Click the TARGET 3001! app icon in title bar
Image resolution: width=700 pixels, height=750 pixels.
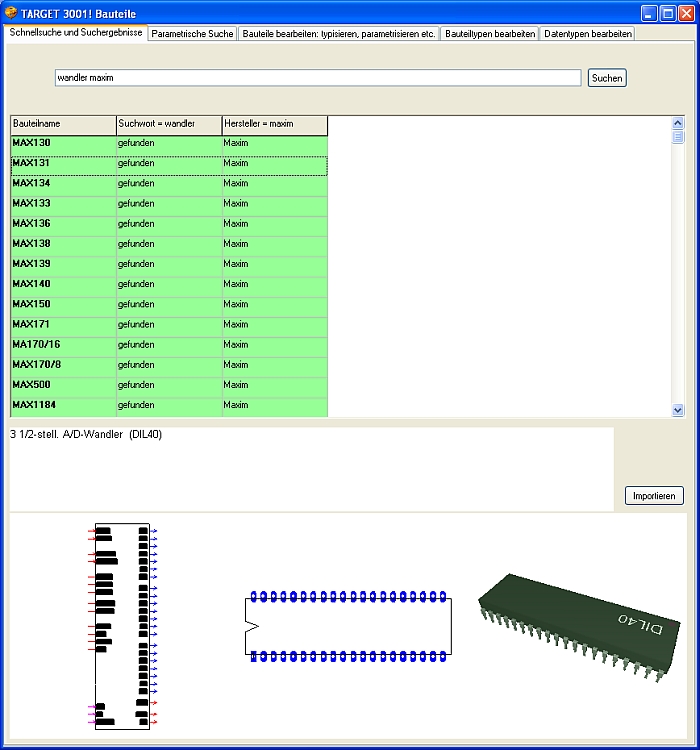click(x=11, y=13)
